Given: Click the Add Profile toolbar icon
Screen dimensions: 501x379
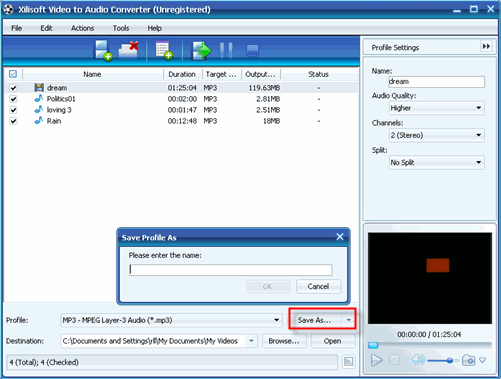Looking at the screenshot, I should 164,51.
